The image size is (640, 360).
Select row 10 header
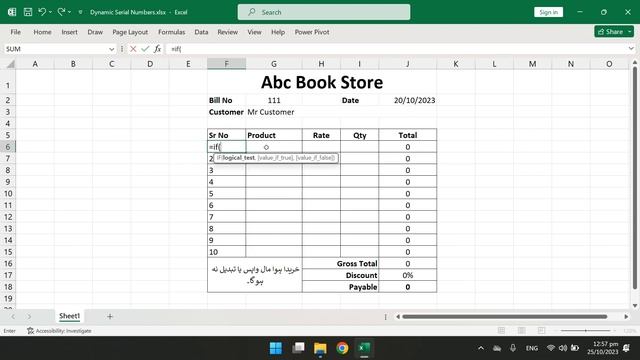[8, 193]
